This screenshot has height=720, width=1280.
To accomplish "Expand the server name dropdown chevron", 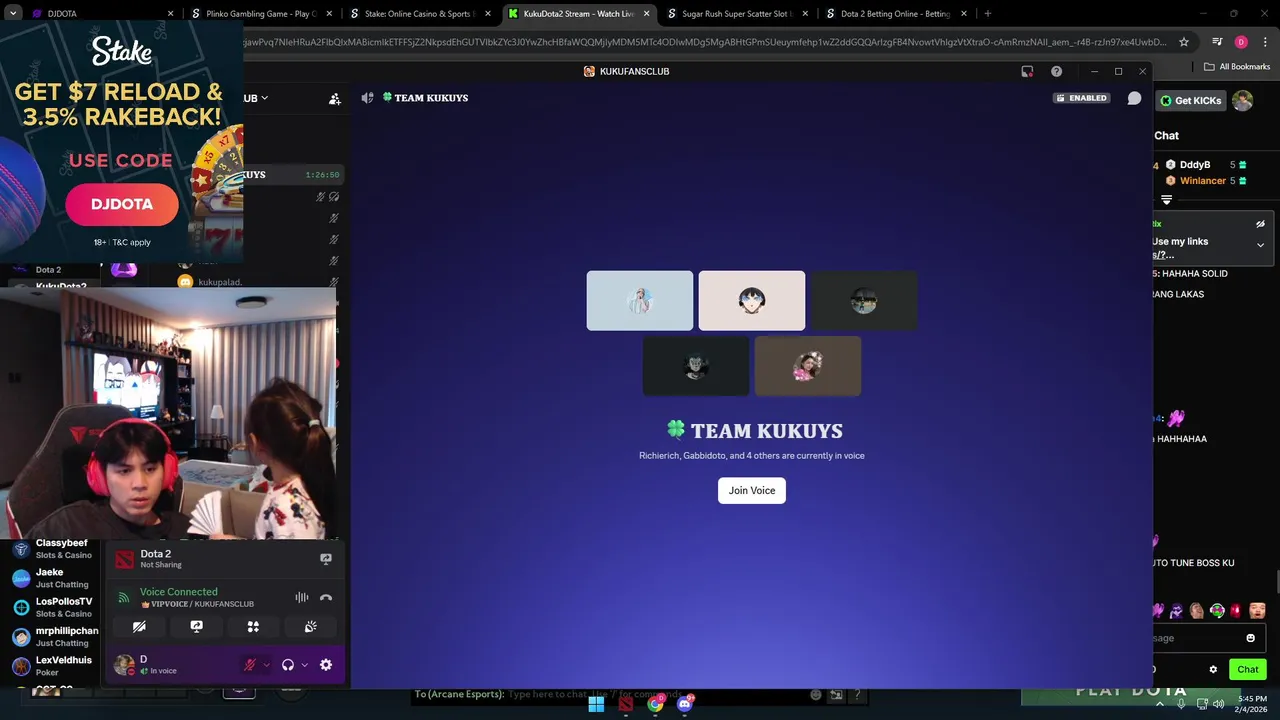I will 264,98.
